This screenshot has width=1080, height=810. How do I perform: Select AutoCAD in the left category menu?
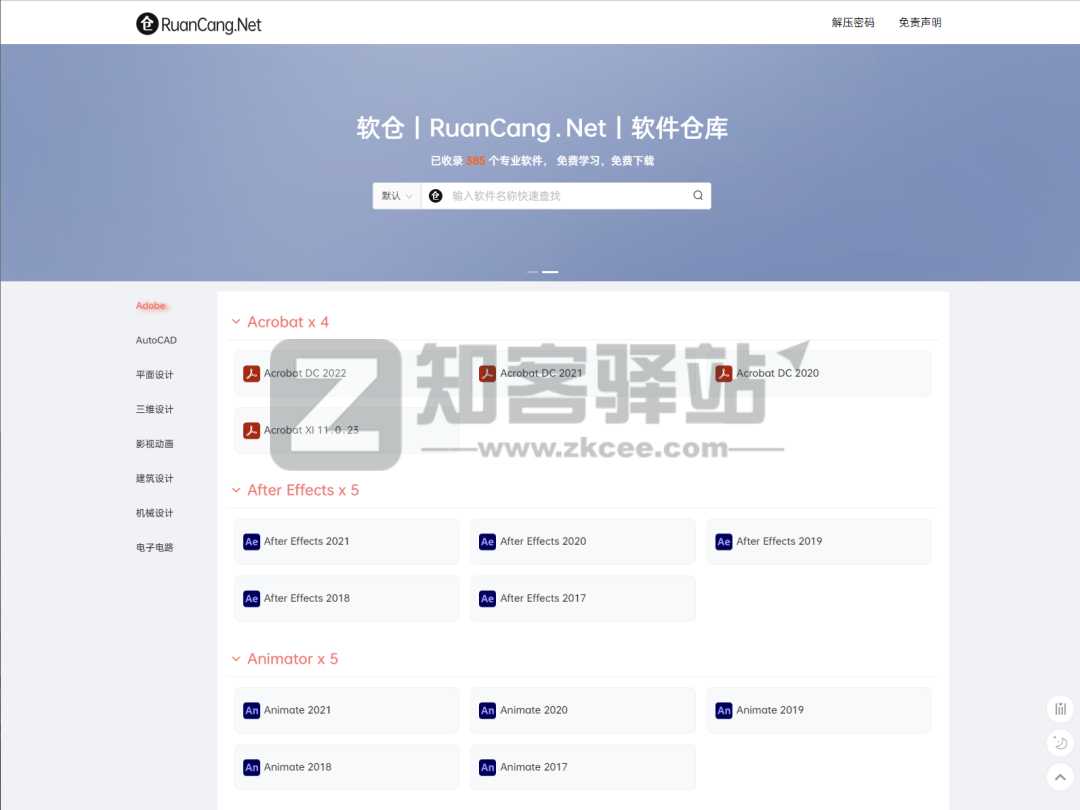coord(156,340)
